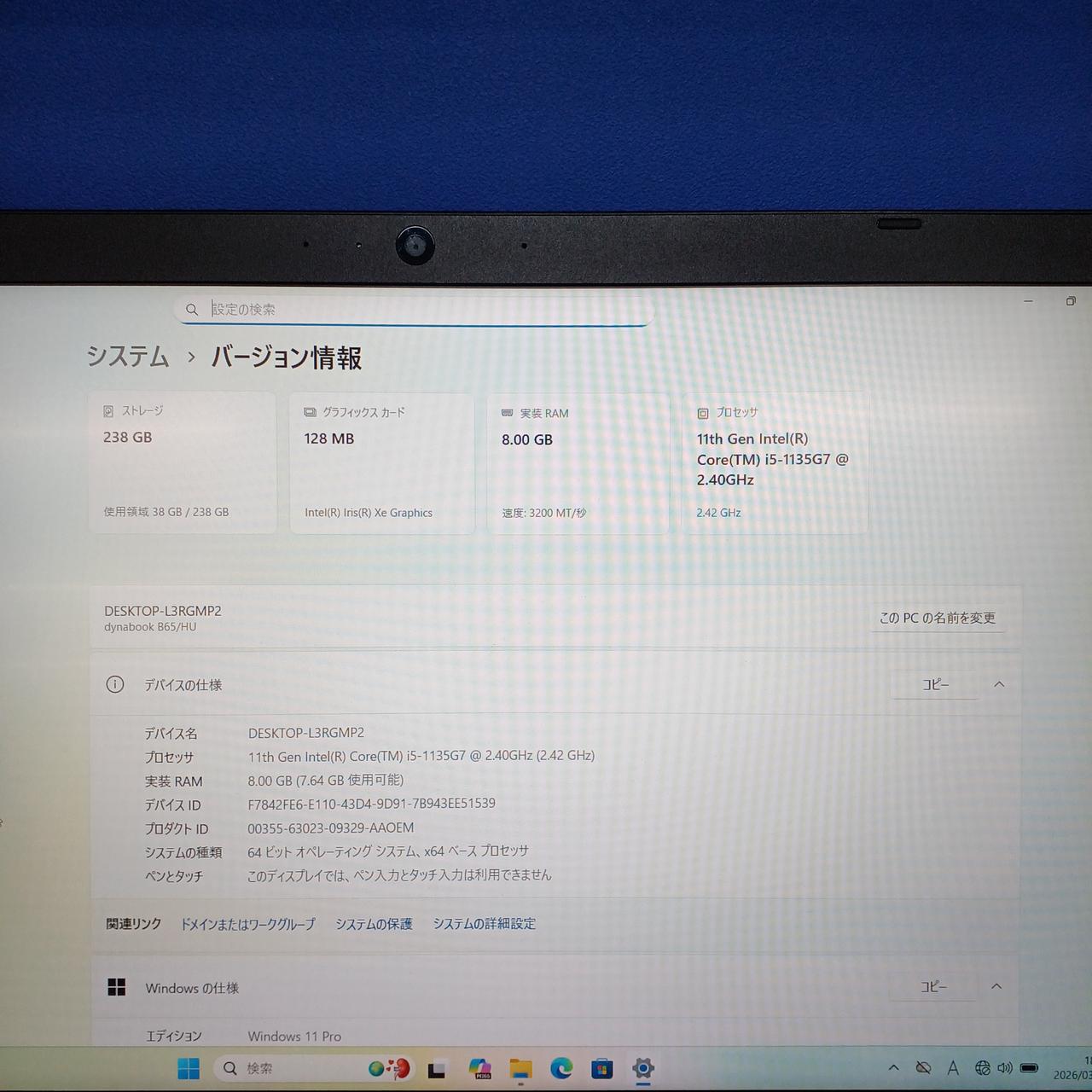
Task: Open システムの保護 link
Action: coord(374,924)
